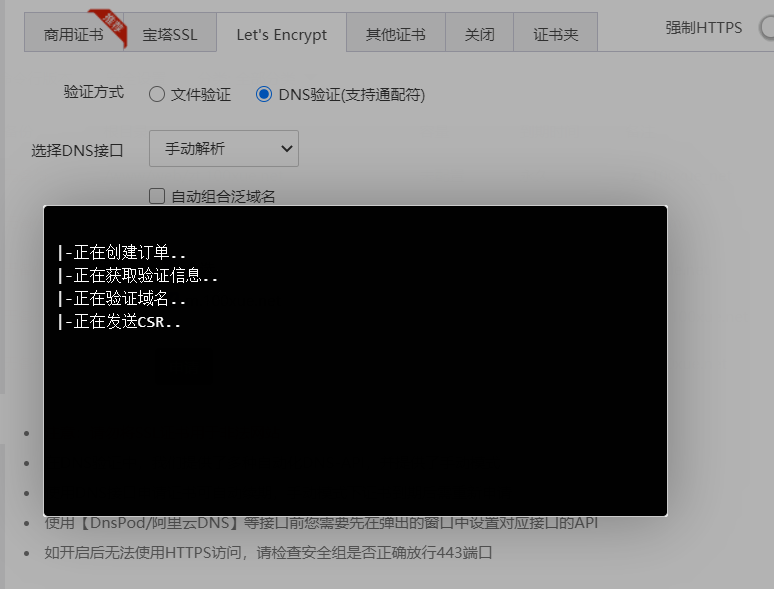Click the 强制HTTPS label
774x589 pixels.
[703, 28]
